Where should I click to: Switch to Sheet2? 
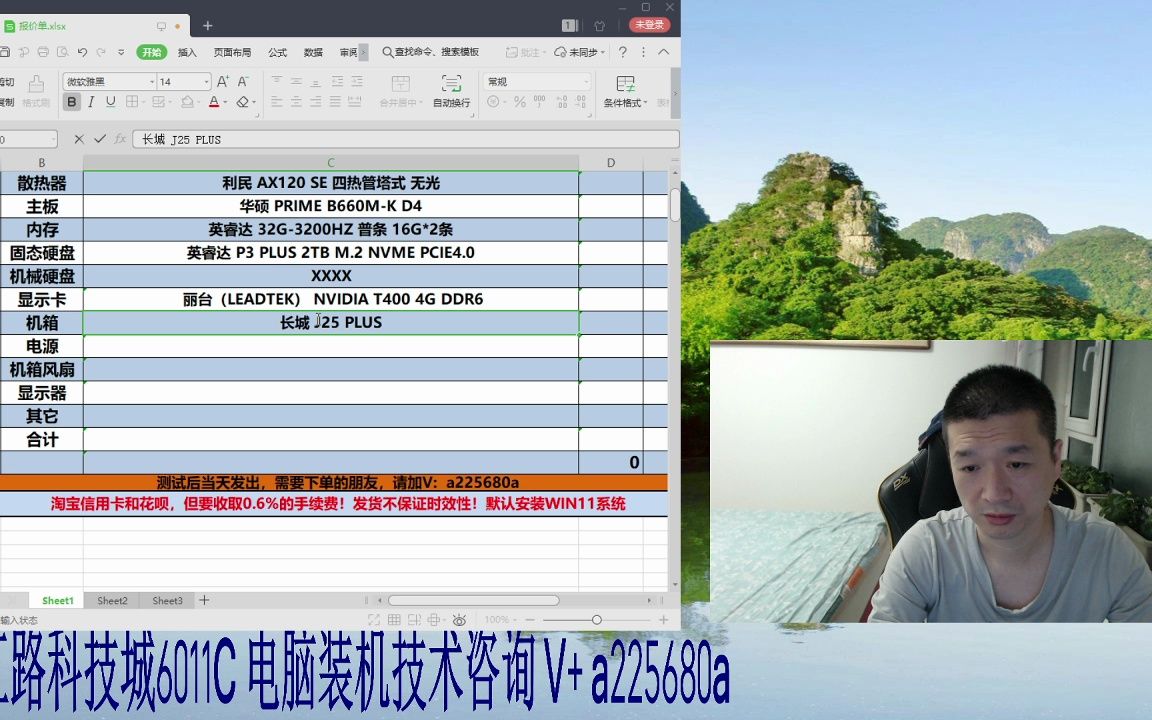111,600
